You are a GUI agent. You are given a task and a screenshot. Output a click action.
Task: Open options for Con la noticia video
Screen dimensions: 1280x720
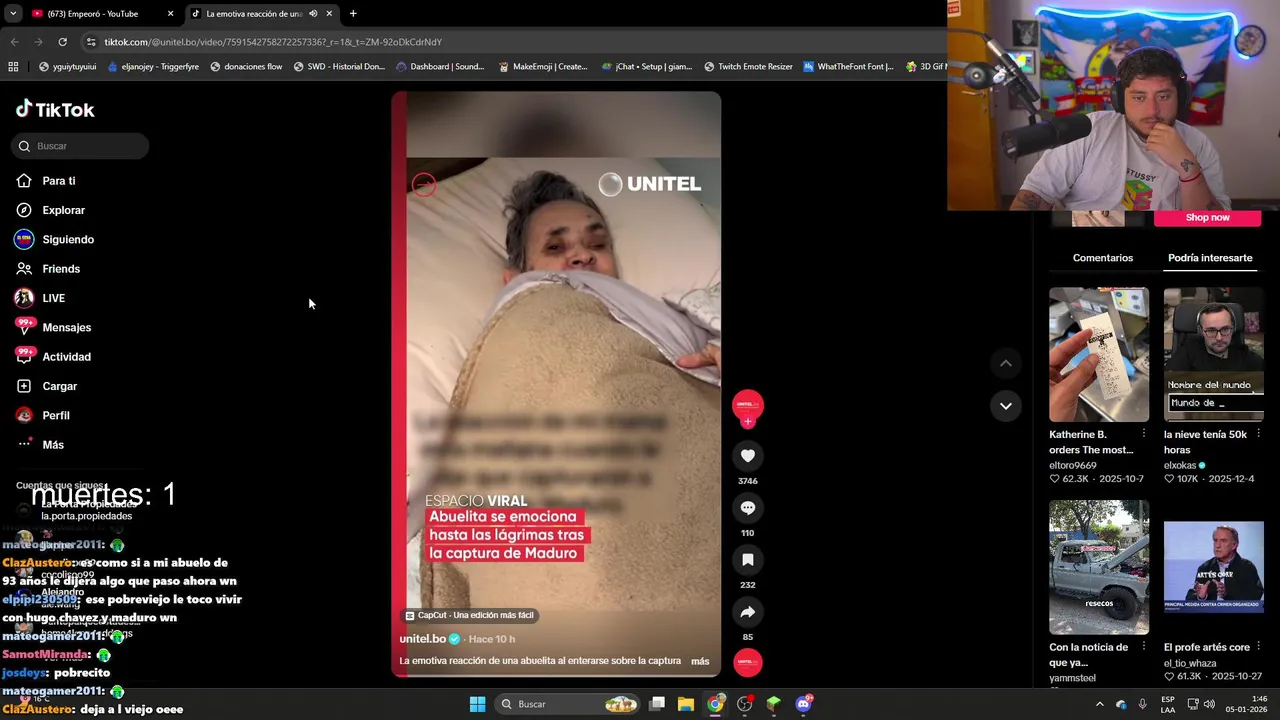point(1143,647)
